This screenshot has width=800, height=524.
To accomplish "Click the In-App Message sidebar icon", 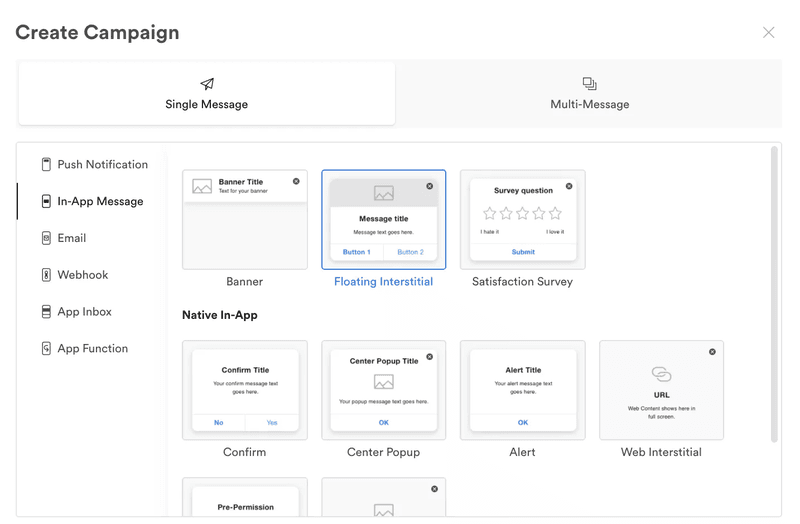I will click(x=46, y=202).
